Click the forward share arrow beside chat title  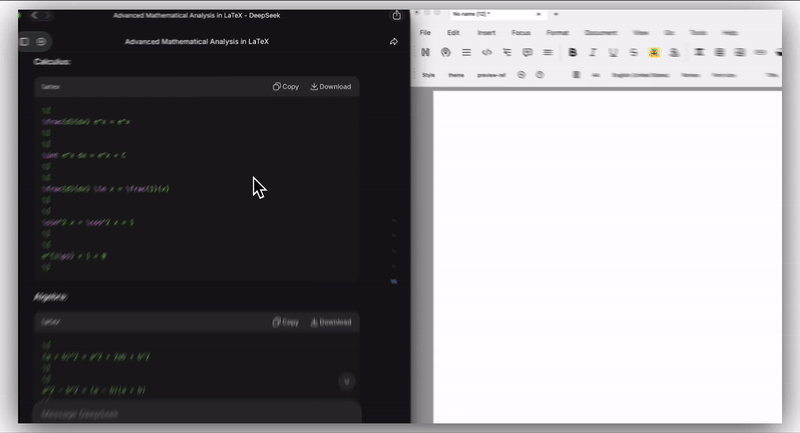click(393, 42)
